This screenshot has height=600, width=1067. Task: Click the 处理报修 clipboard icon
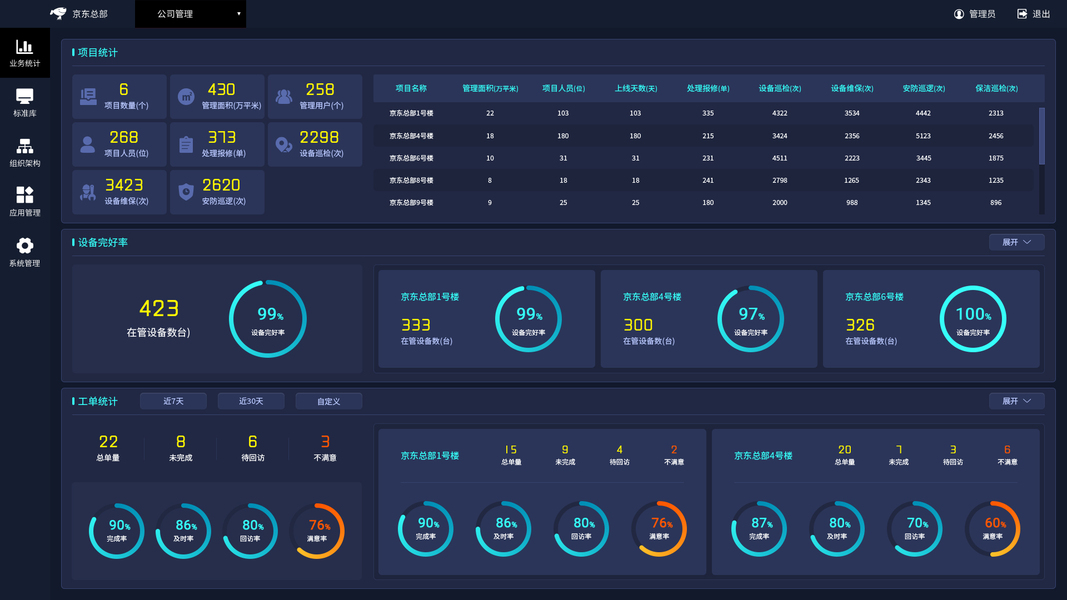186,144
